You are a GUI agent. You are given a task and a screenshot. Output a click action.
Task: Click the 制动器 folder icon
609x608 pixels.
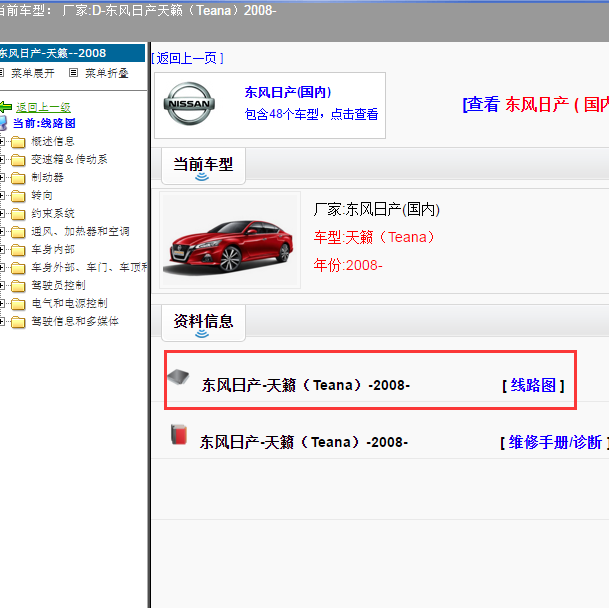pos(18,178)
